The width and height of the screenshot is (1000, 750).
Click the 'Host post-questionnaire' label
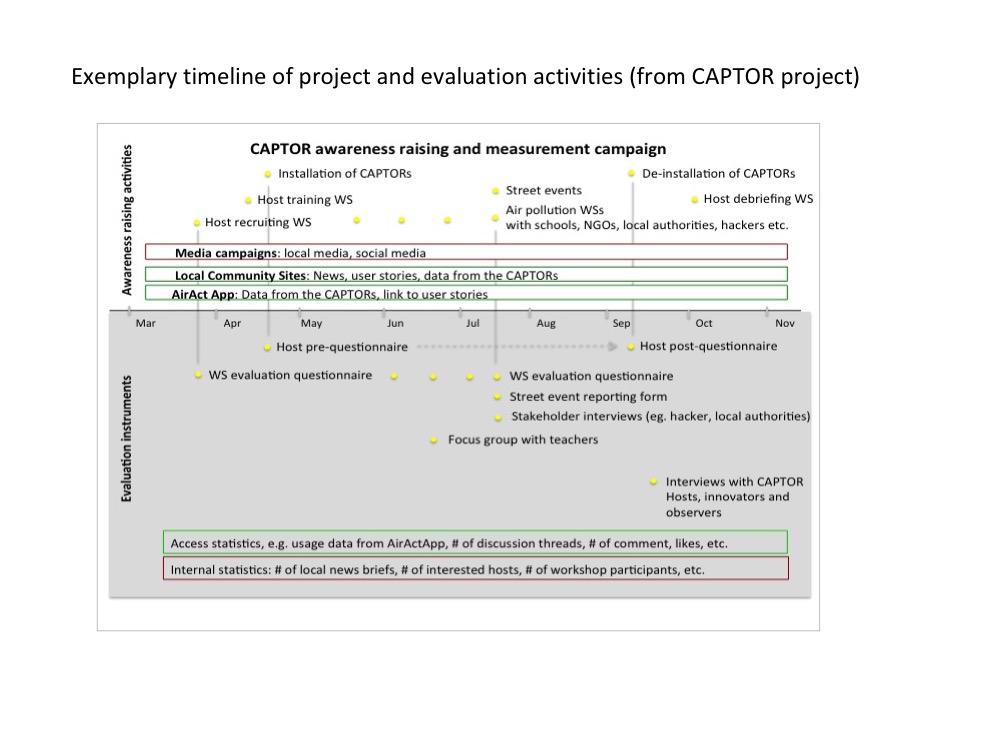(x=709, y=346)
